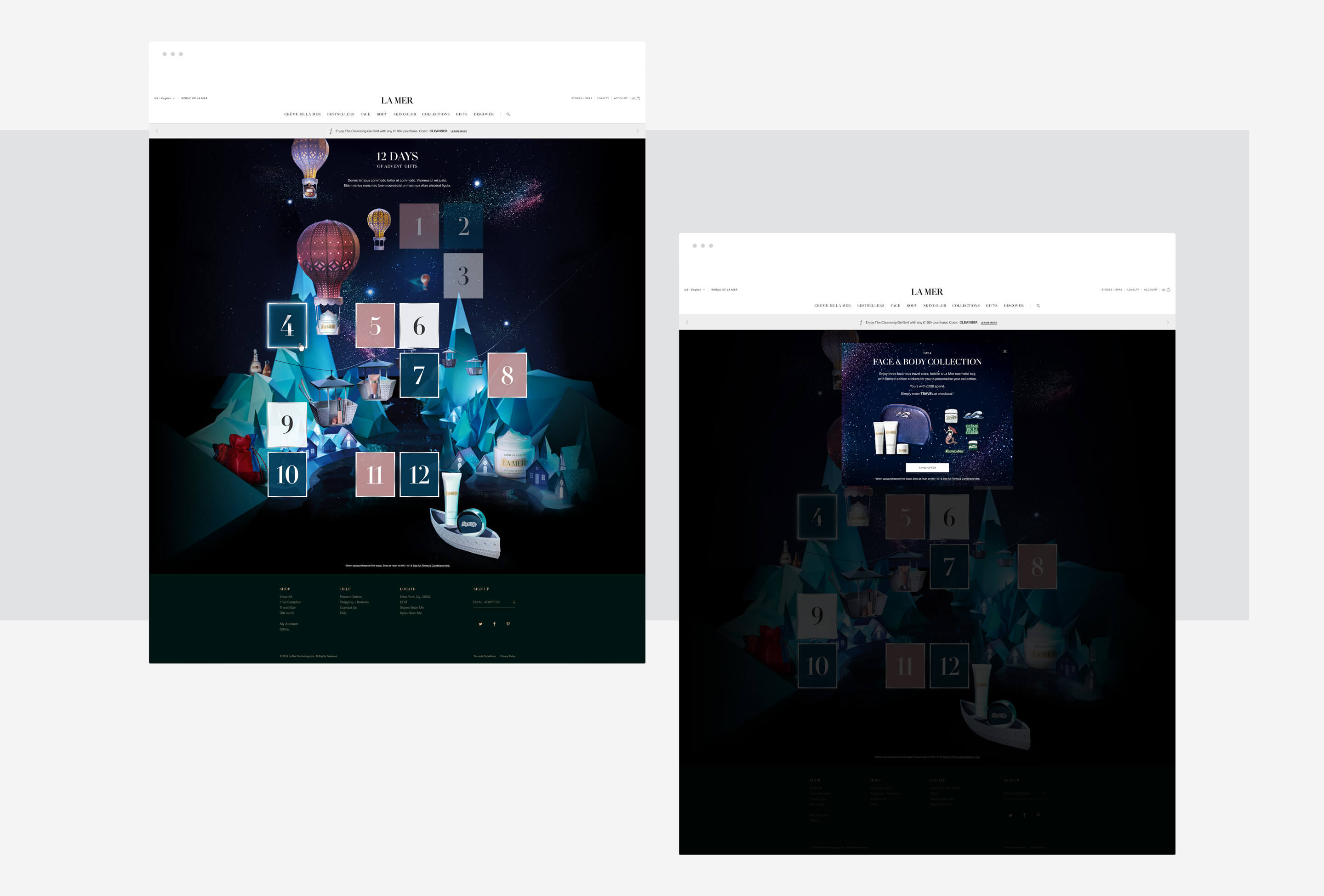Click Learn More link in right window banner
Image resolution: width=1324 pixels, height=896 pixels.
point(988,323)
